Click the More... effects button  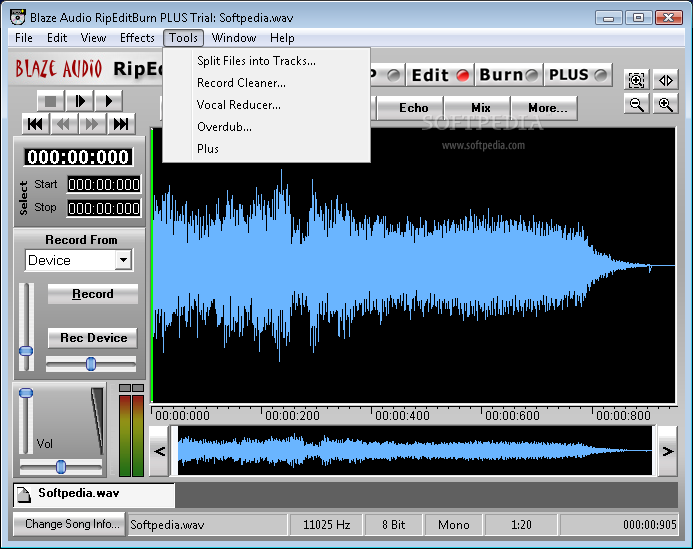tap(544, 108)
